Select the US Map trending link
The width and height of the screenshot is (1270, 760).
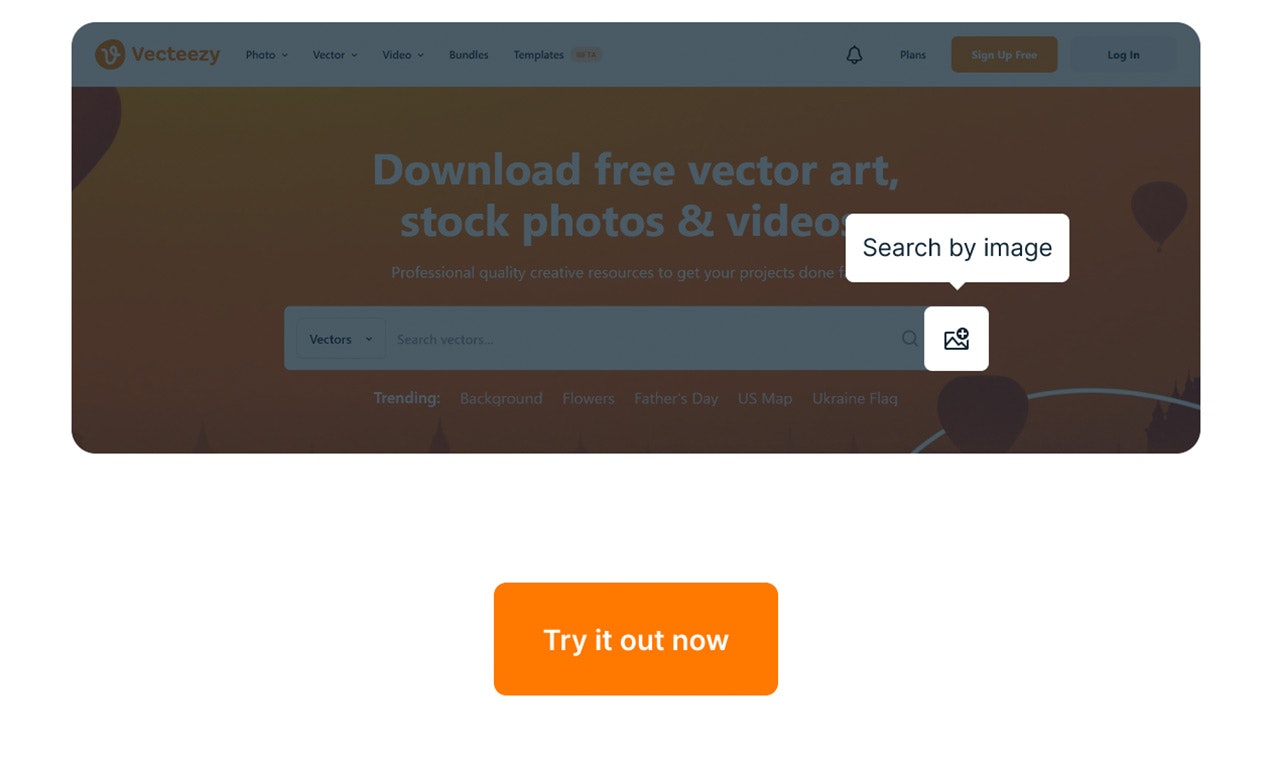point(765,398)
